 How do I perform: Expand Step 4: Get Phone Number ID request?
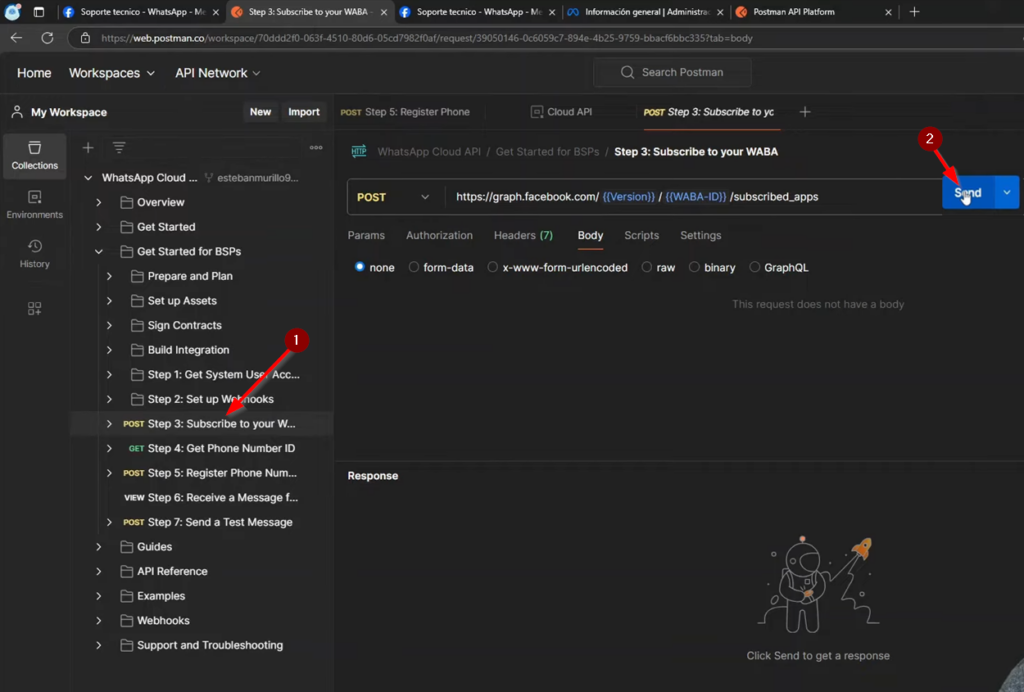coord(109,448)
